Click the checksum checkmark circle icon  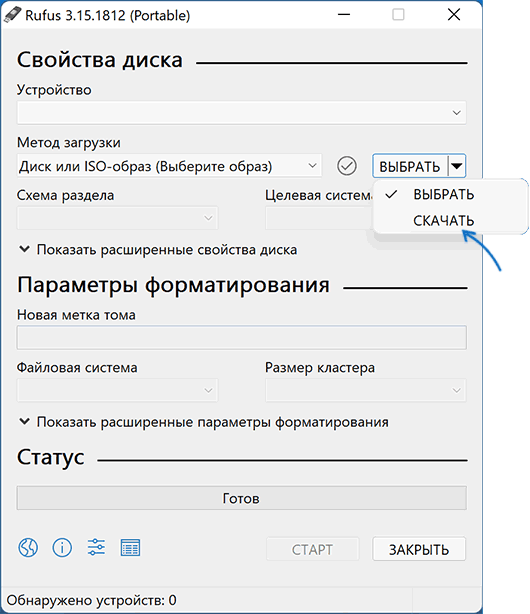pyautogui.click(x=347, y=166)
